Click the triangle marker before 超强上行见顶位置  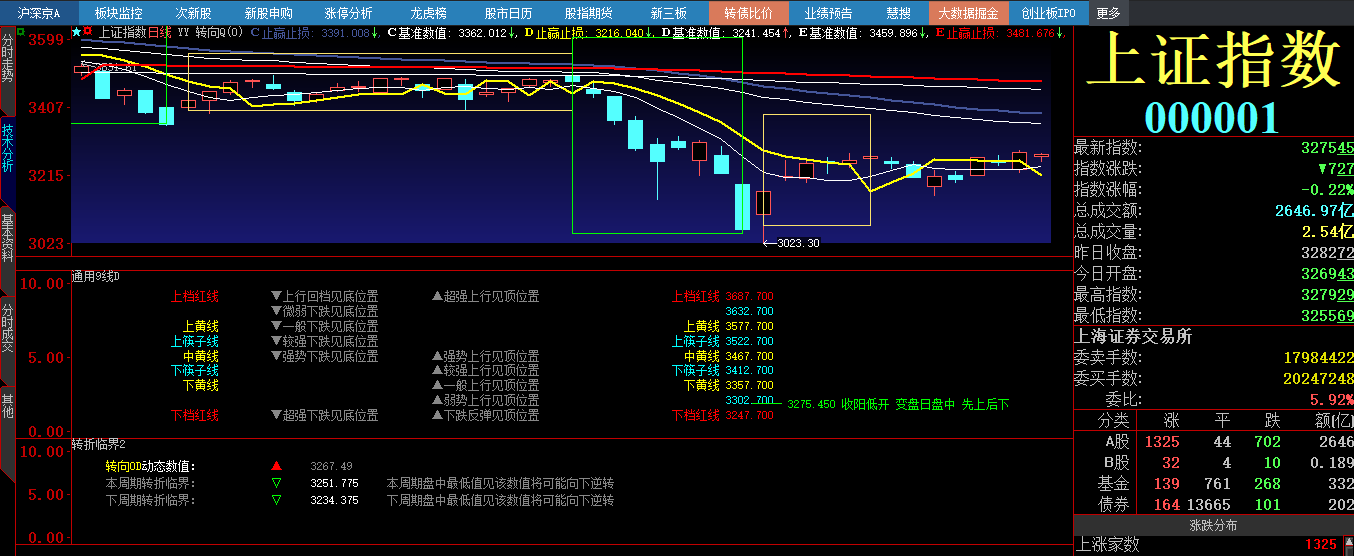[x=437, y=296]
